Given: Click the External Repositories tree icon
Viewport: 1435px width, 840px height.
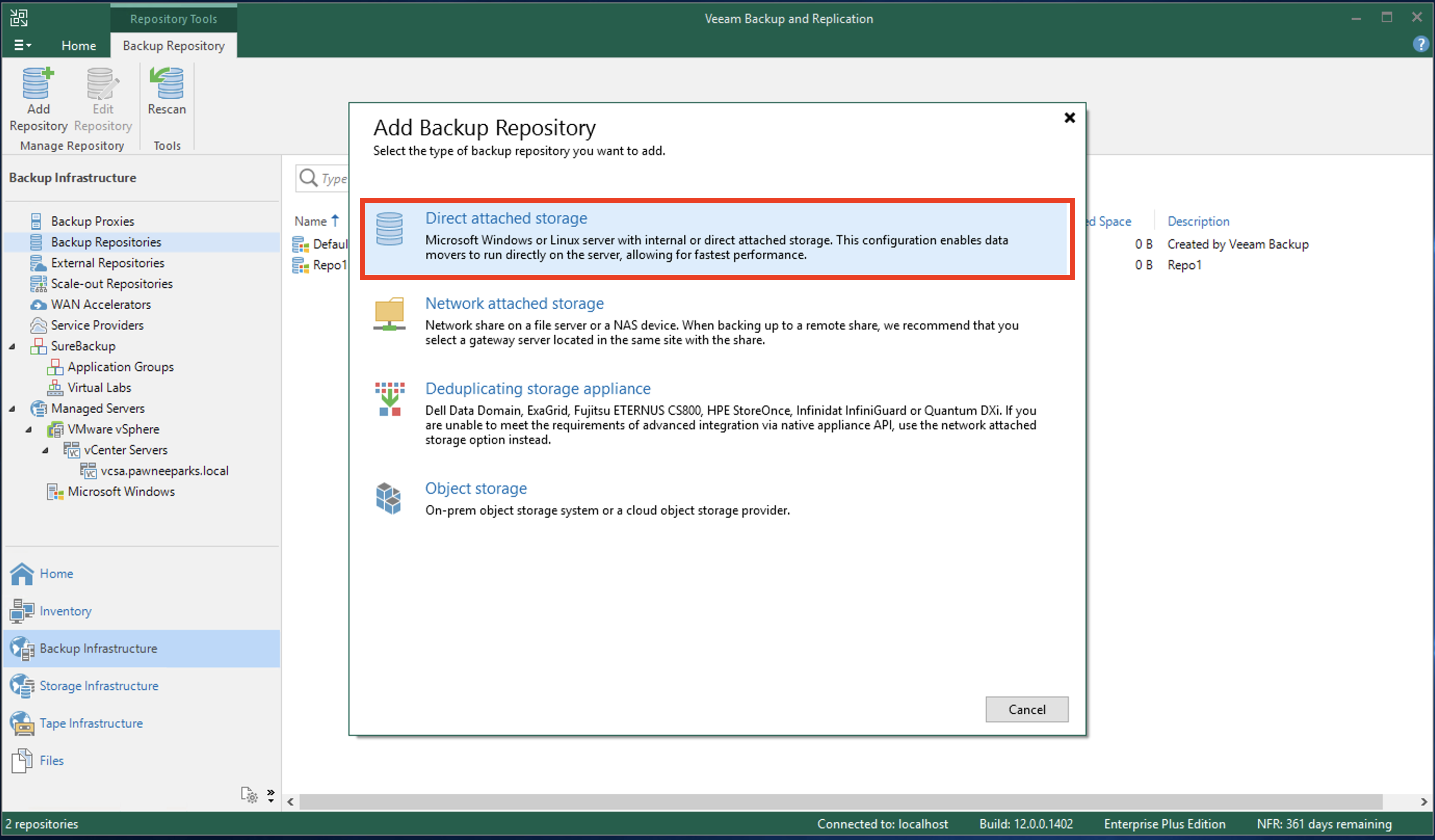Looking at the screenshot, I should (x=37, y=262).
